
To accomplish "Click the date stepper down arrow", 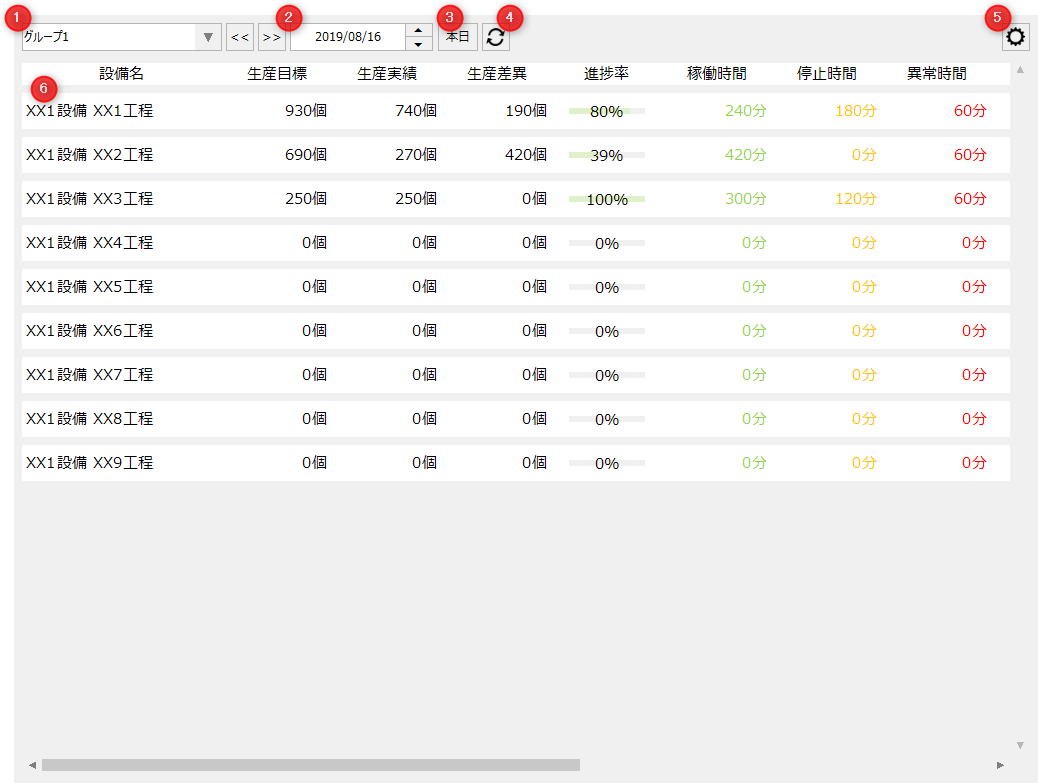I will click(418, 42).
